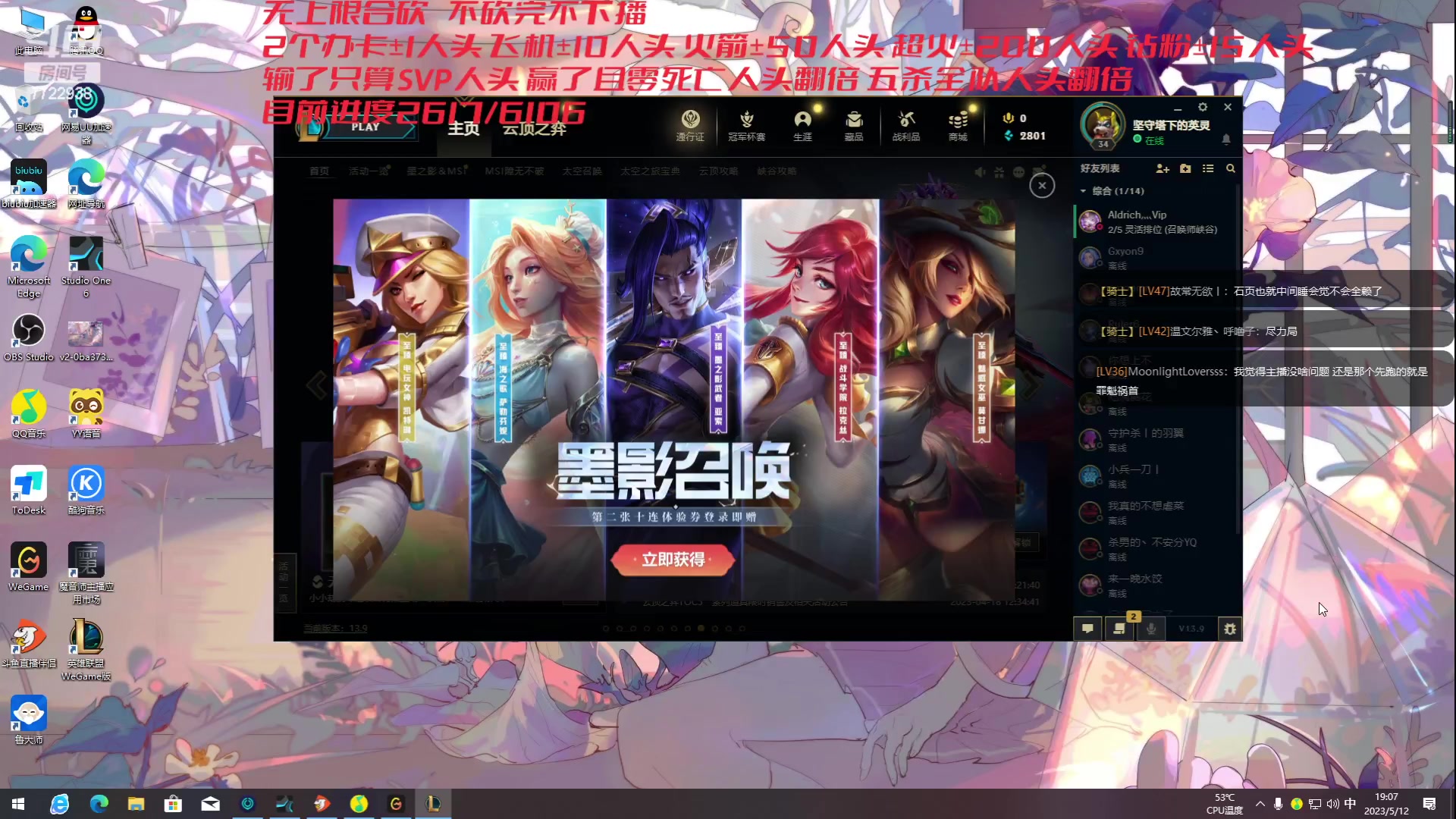Click the 2801 blue essence balance

point(1025,136)
